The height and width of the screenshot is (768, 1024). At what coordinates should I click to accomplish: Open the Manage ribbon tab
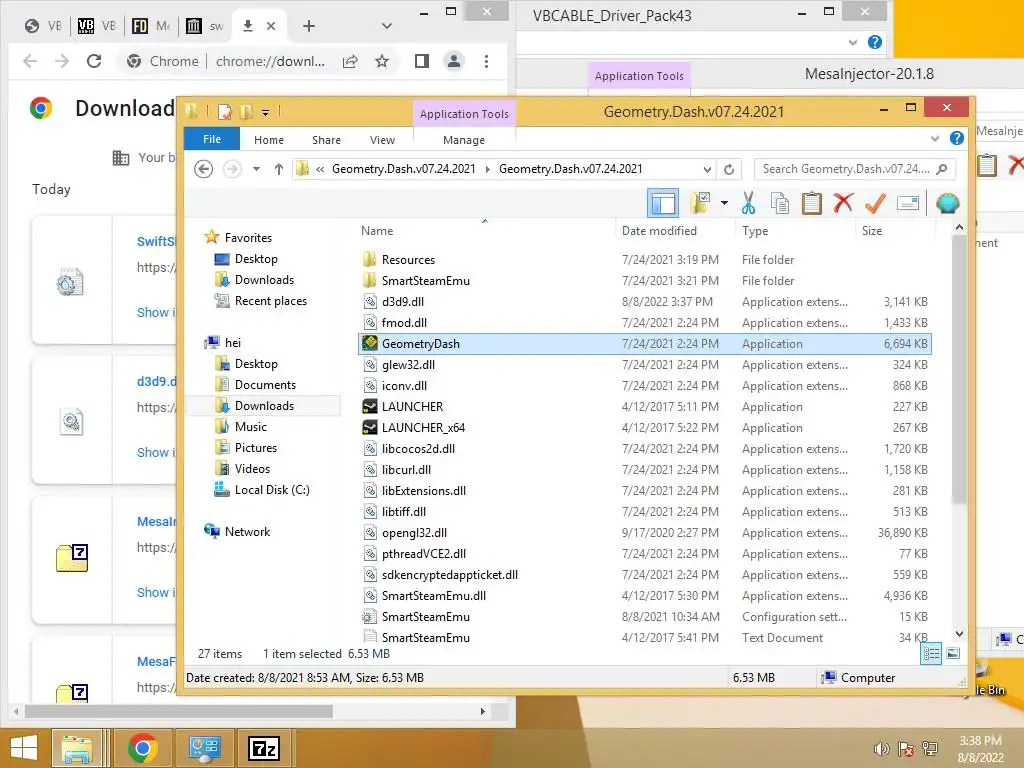click(x=464, y=140)
